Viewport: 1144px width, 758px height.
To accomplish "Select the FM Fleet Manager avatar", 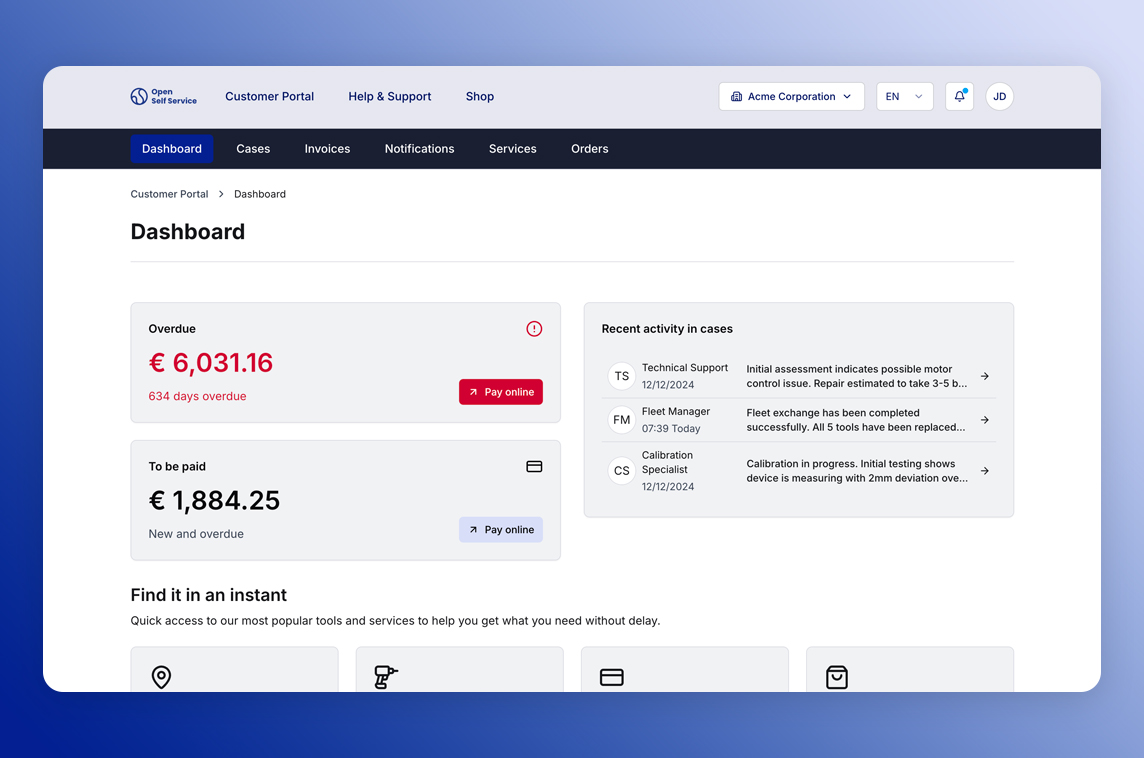I will coord(622,420).
